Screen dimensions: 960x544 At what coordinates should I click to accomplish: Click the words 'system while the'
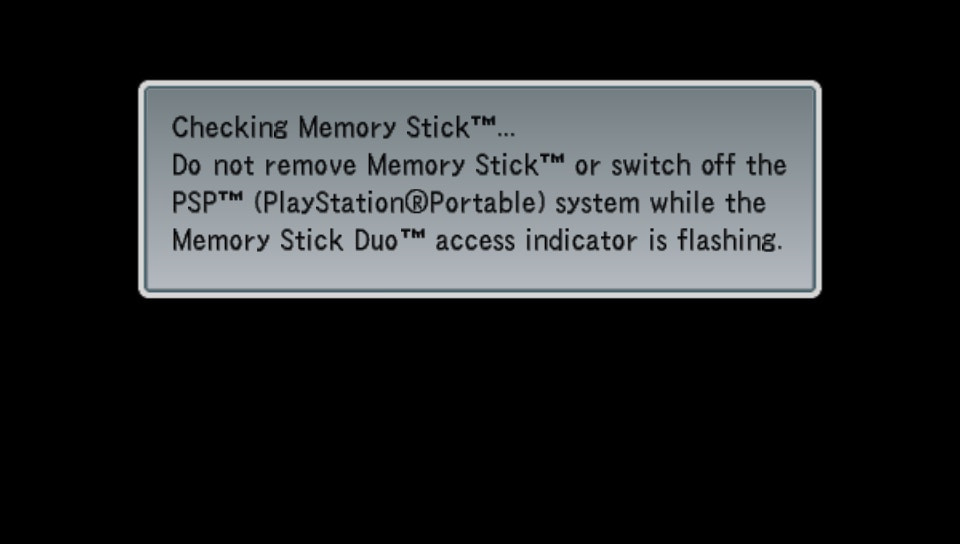(x=660, y=203)
